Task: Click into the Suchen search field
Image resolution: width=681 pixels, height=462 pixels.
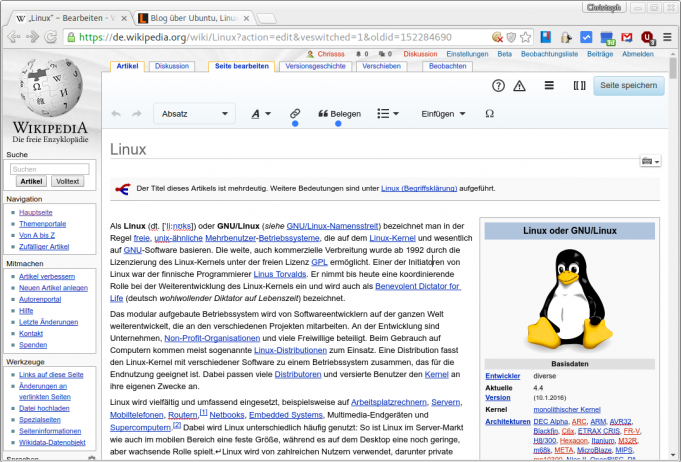Action: coord(50,169)
